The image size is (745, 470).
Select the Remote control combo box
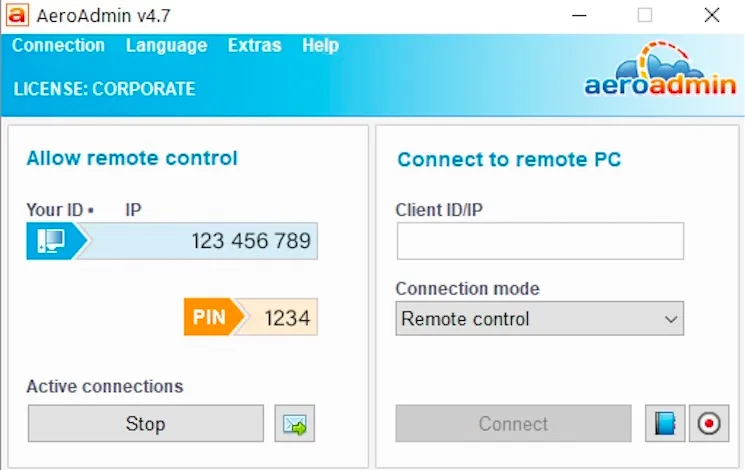(540, 319)
